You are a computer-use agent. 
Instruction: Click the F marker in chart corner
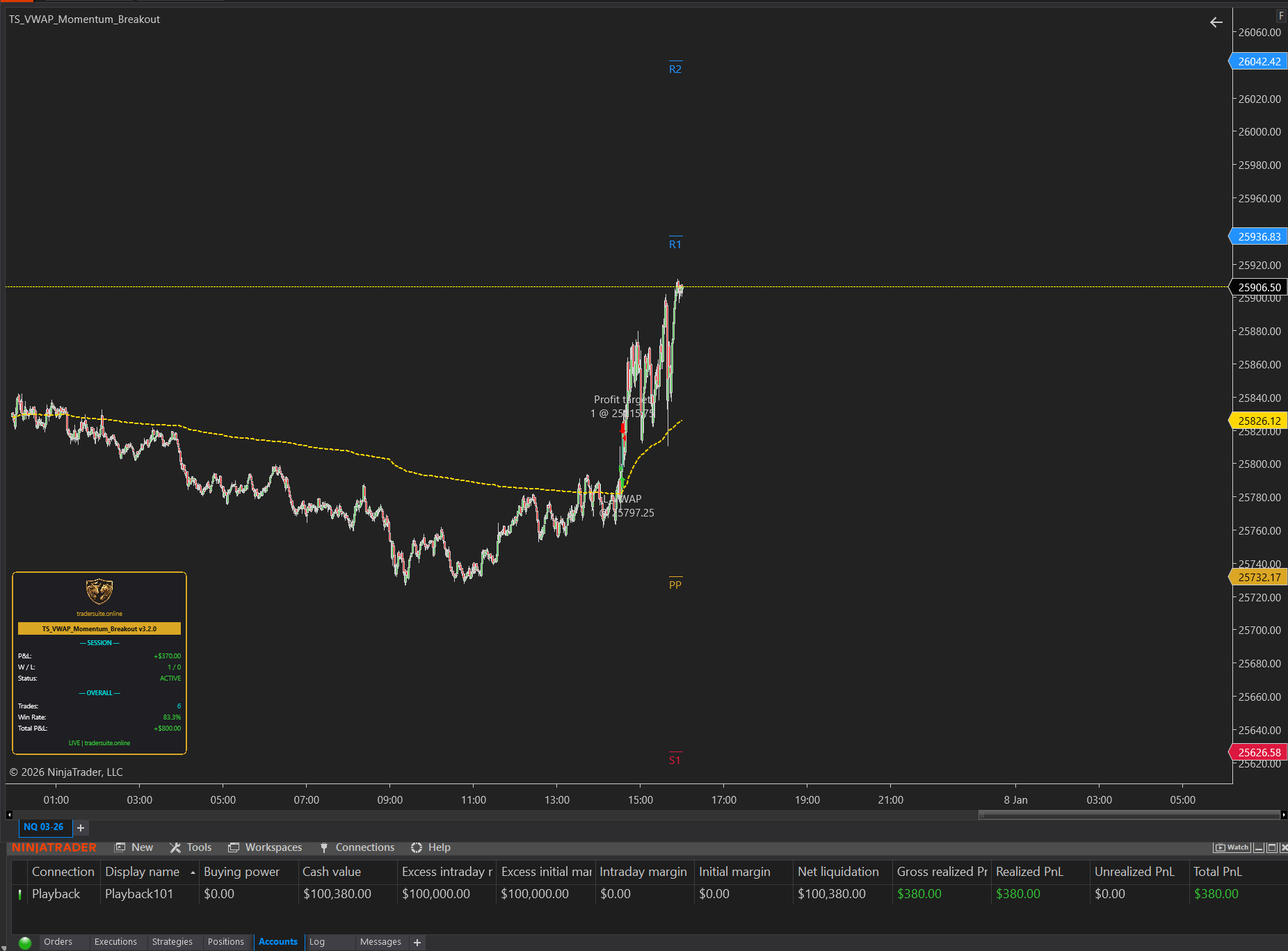pyautogui.click(x=1281, y=15)
